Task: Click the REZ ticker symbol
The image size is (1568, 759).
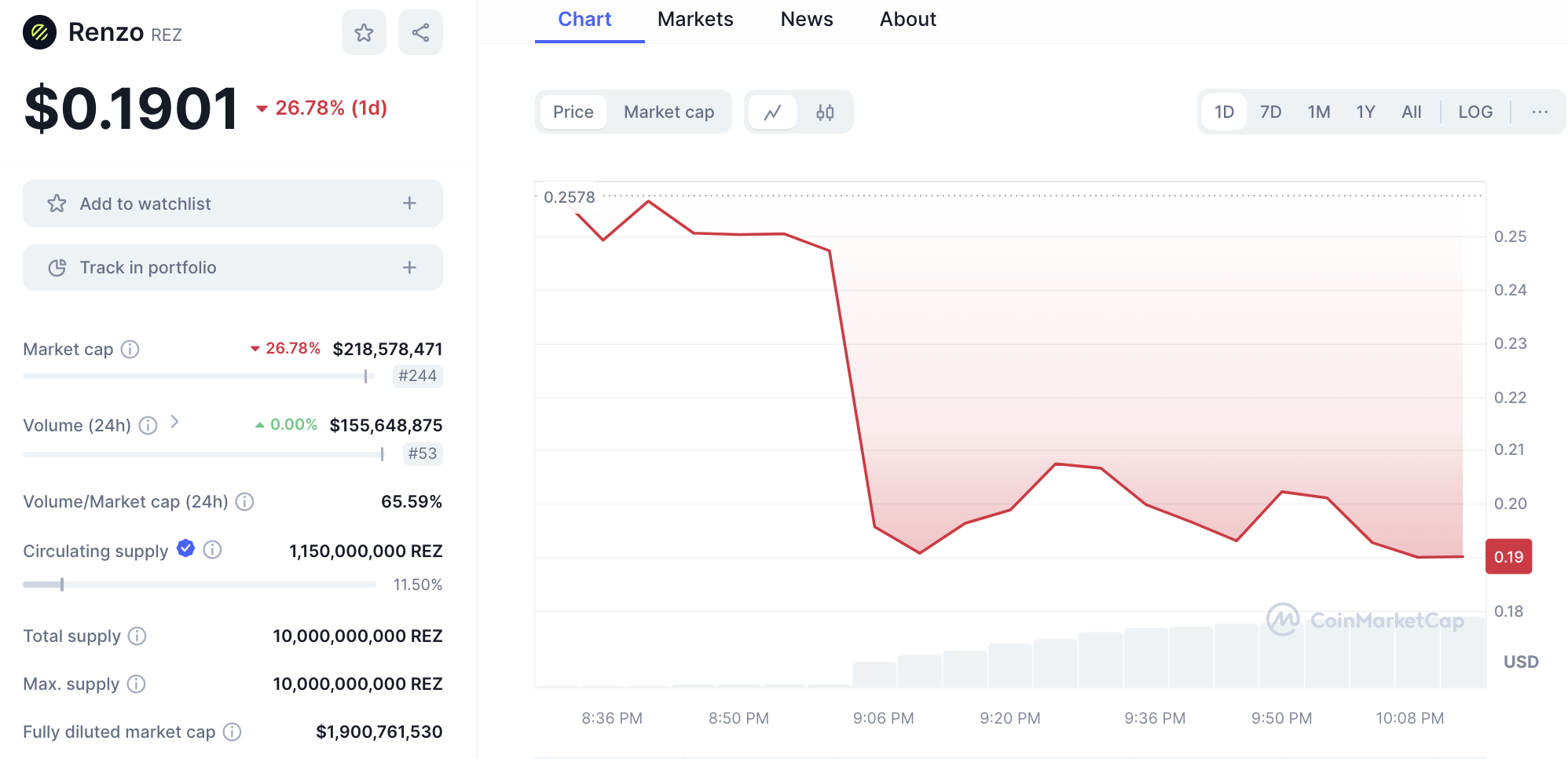Action: pos(167,35)
